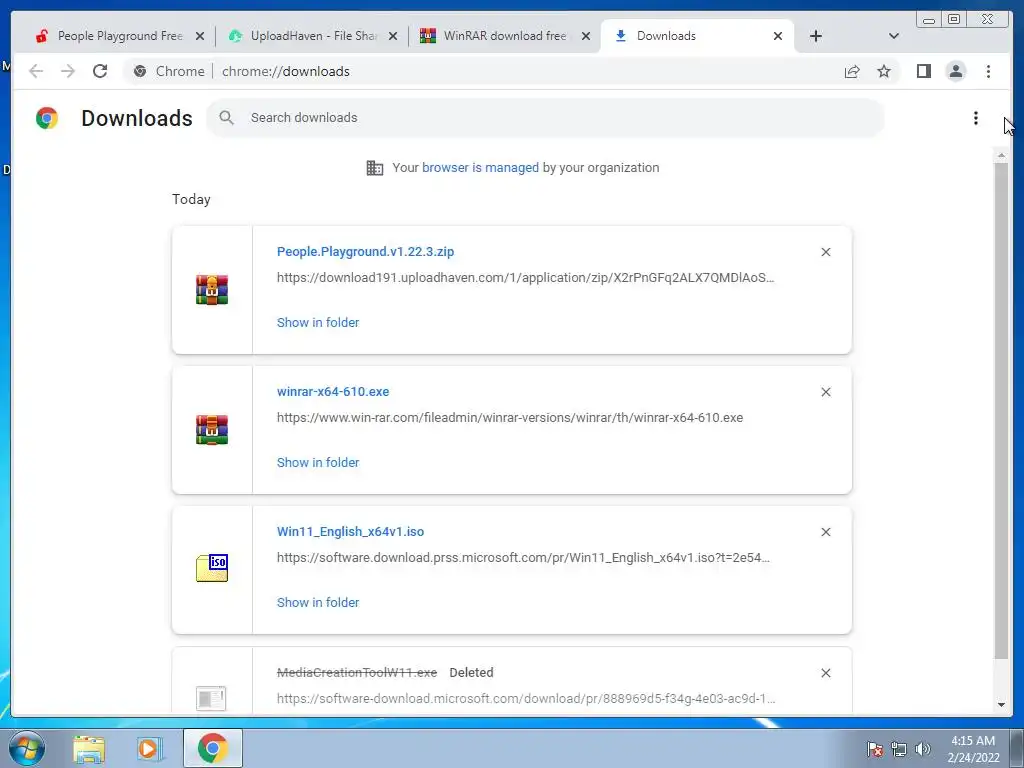
Task: Bookmark this page with the star icon
Action: pyautogui.click(x=884, y=71)
